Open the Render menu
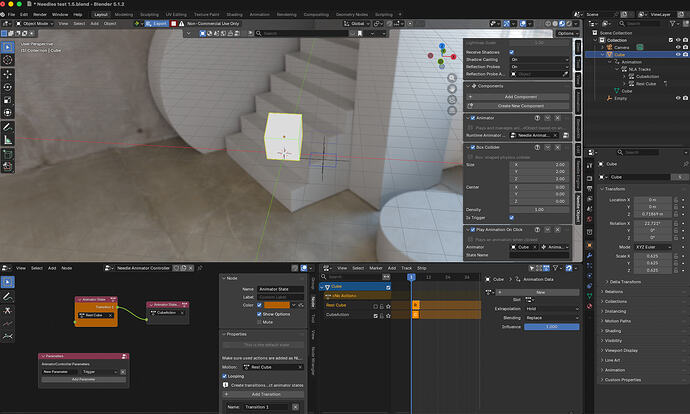Viewport: 690px width, 414px height. [x=40, y=15]
